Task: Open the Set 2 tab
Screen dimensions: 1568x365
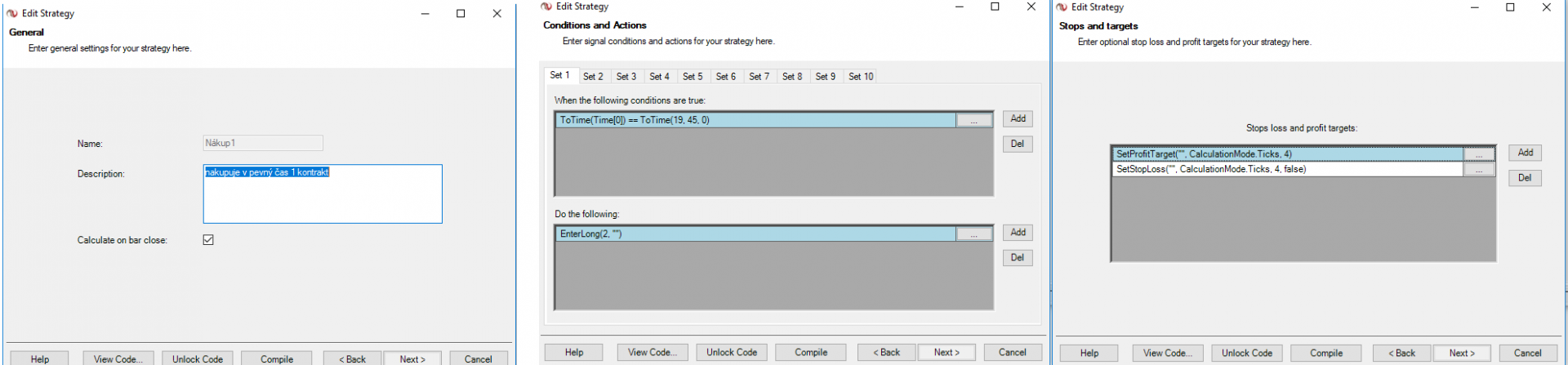Action: (x=593, y=77)
